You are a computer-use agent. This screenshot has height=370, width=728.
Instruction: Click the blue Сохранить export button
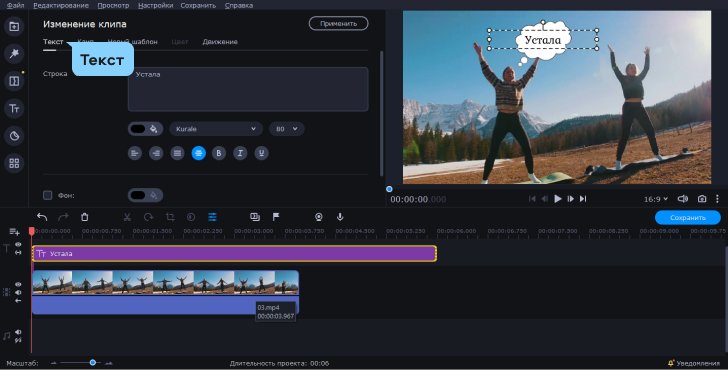coord(688,217)
